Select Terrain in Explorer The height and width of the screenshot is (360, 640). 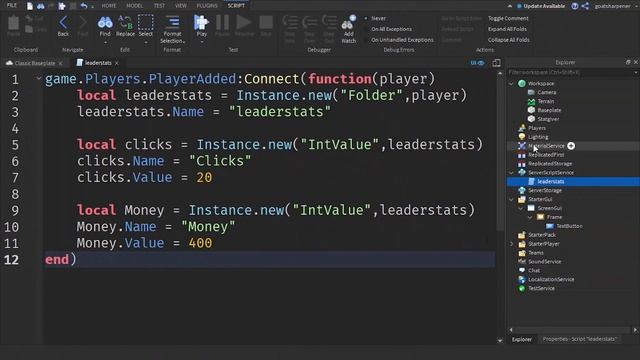pyautogui.click(x=546, y=101)
